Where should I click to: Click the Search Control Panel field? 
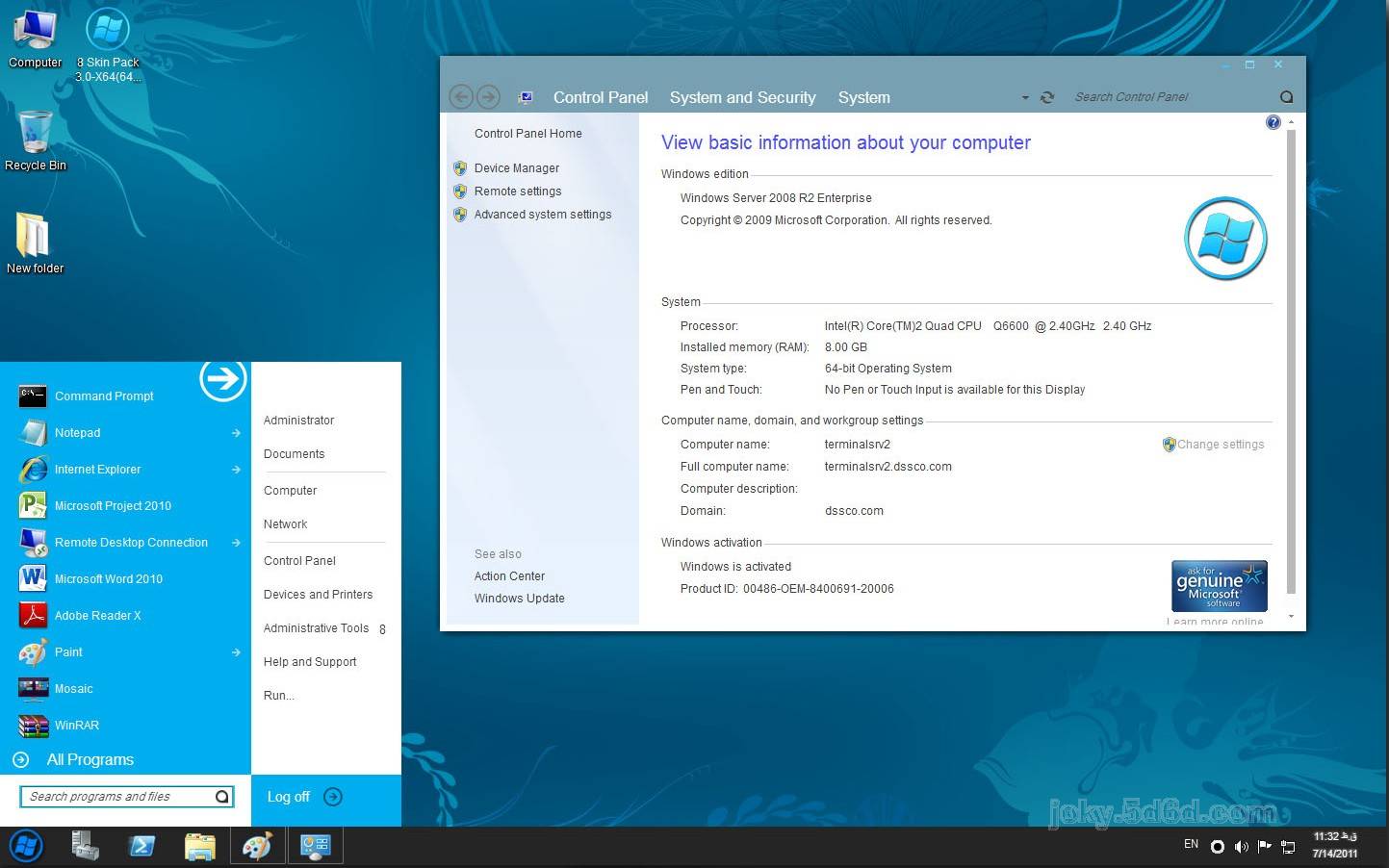[1172, 97]
